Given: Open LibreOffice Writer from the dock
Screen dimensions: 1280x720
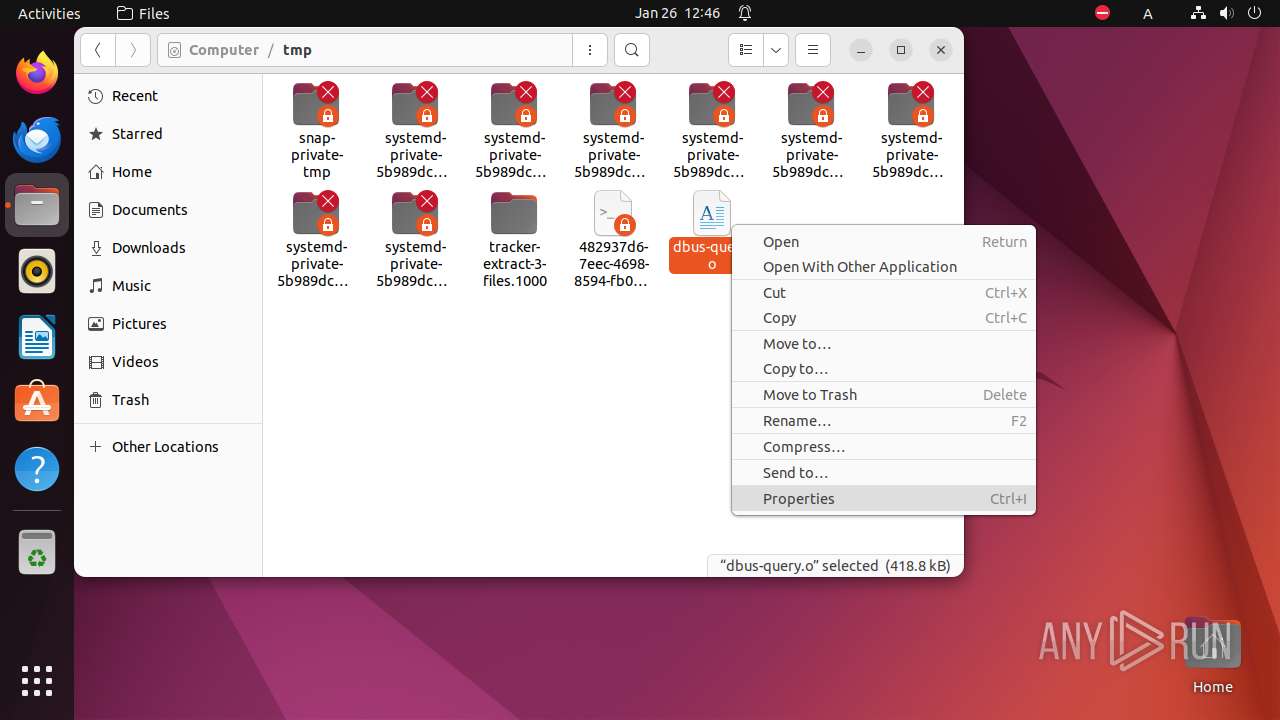Looking at the screenshot, I should point(37,337).
